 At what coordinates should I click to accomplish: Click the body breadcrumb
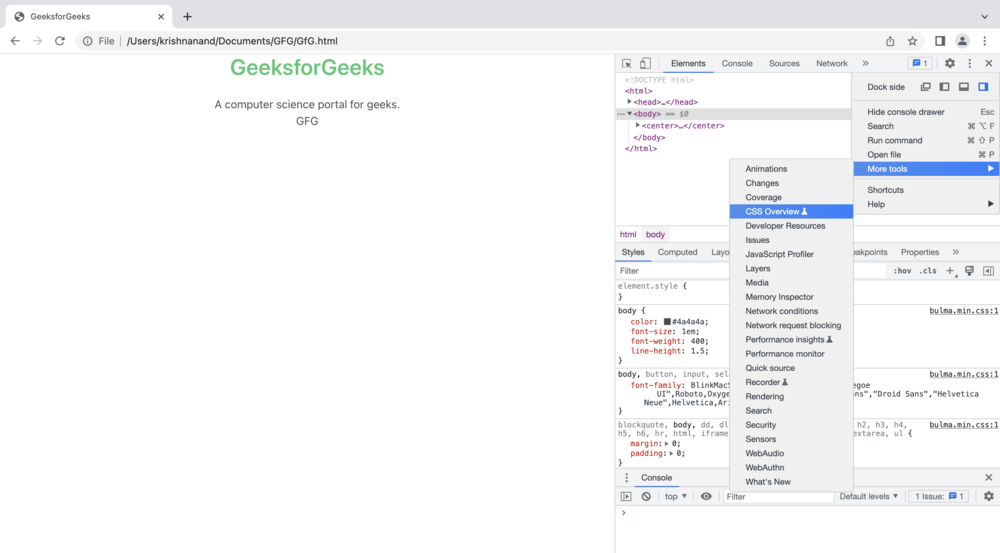(655, 235)
